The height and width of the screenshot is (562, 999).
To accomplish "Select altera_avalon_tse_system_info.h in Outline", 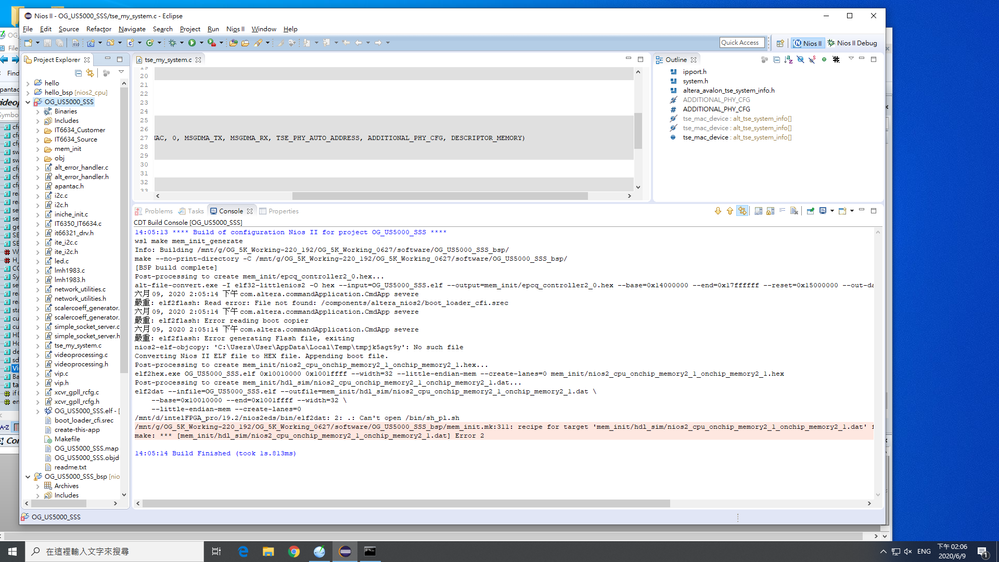I will tap(727, 91).
